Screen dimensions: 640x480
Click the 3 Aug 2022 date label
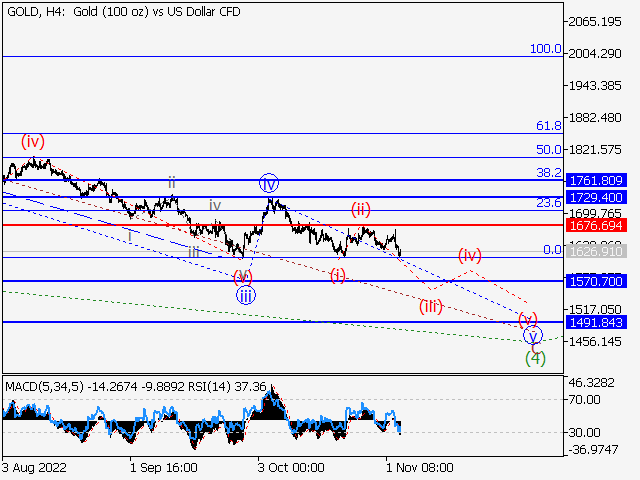tap(34, 467)
